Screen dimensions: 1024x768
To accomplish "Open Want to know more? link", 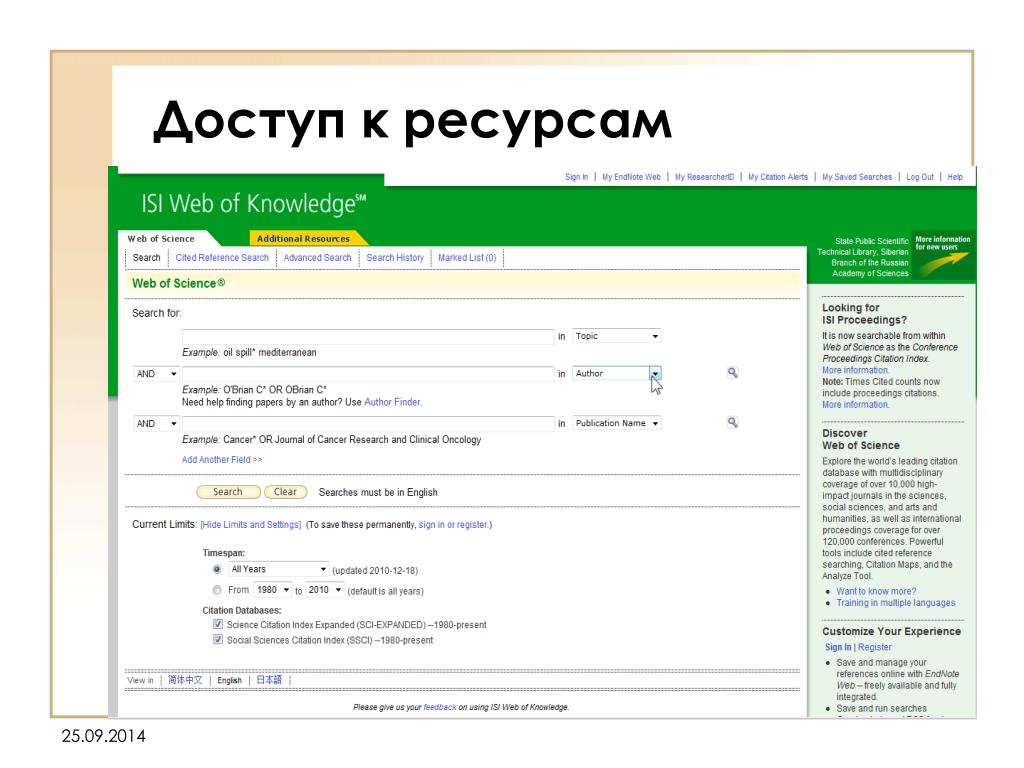I will point(876,591).
